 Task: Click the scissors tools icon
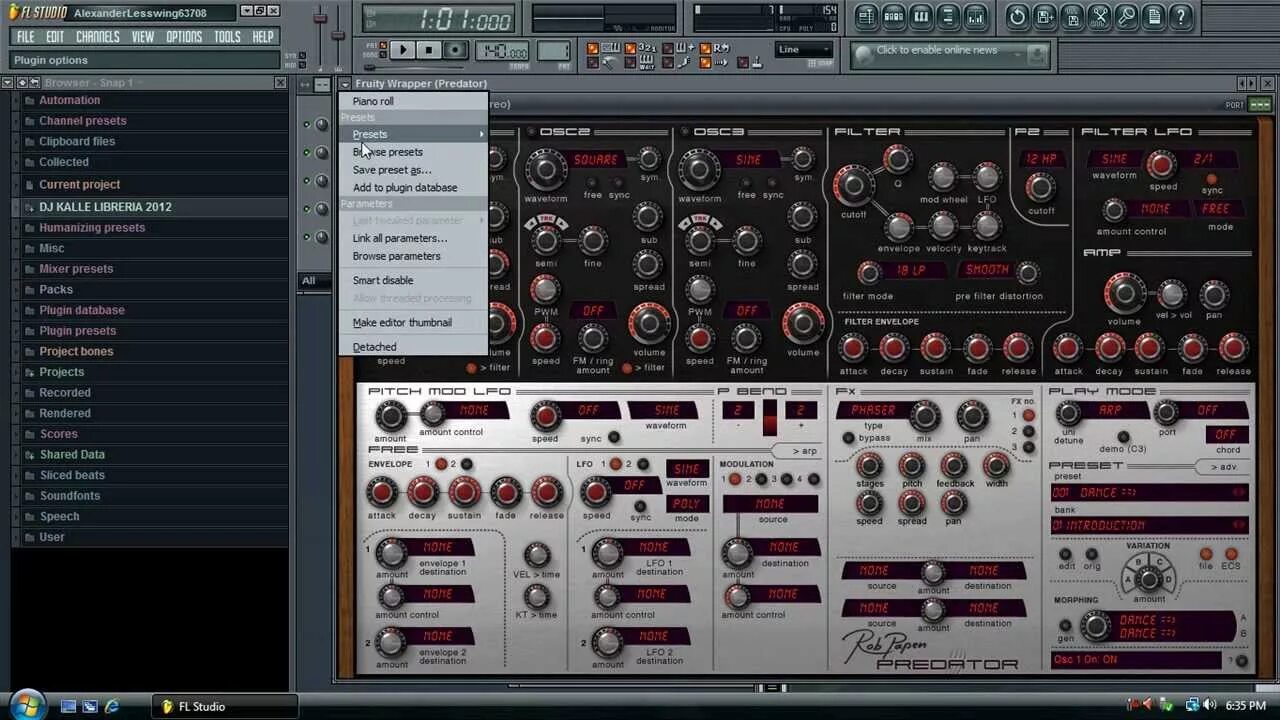pos(1099,16)
